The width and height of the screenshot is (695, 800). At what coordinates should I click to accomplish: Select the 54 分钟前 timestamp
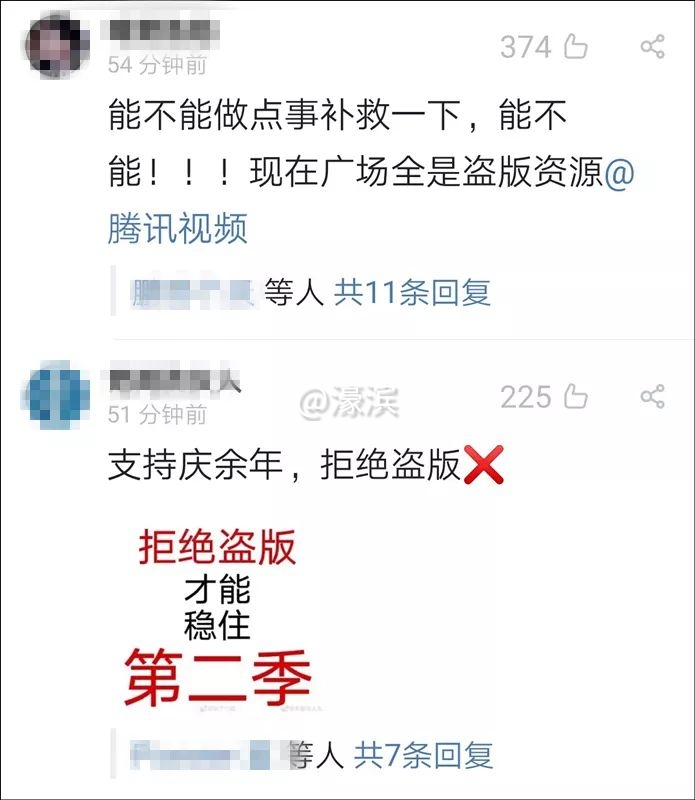coord(157,65)
